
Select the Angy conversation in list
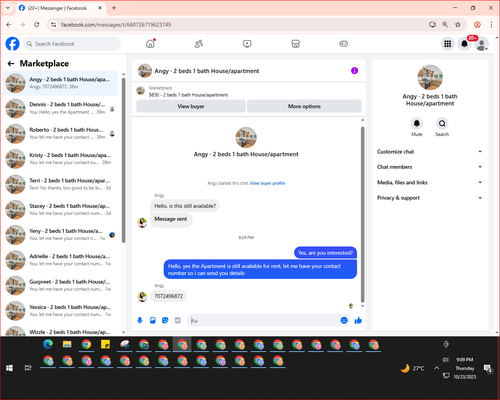click(61, 83)
